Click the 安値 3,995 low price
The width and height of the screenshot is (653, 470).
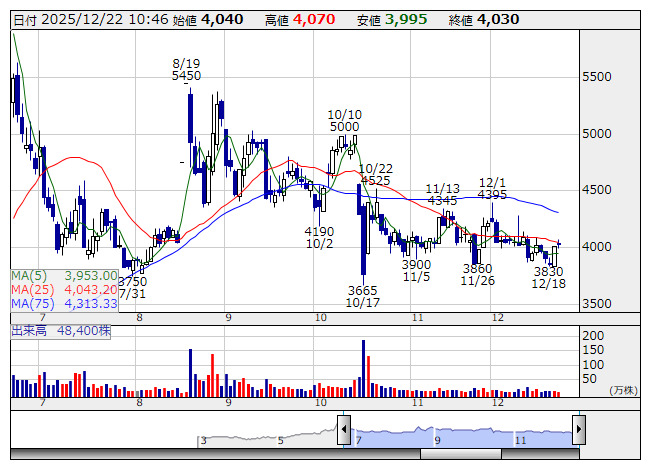click(x=392, y=20)
